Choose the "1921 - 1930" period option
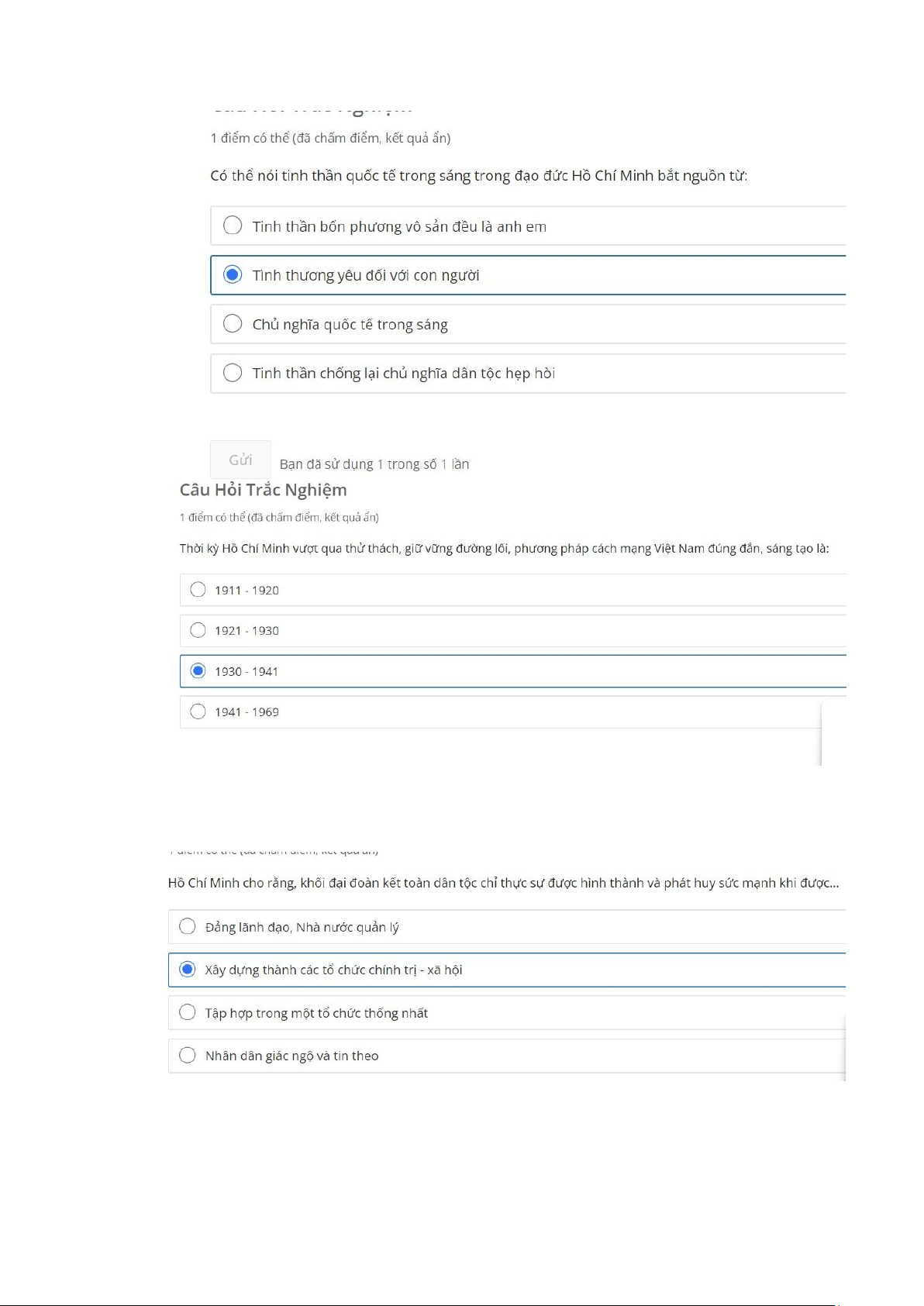The image size is (924, 1306). tap(198, 630)
